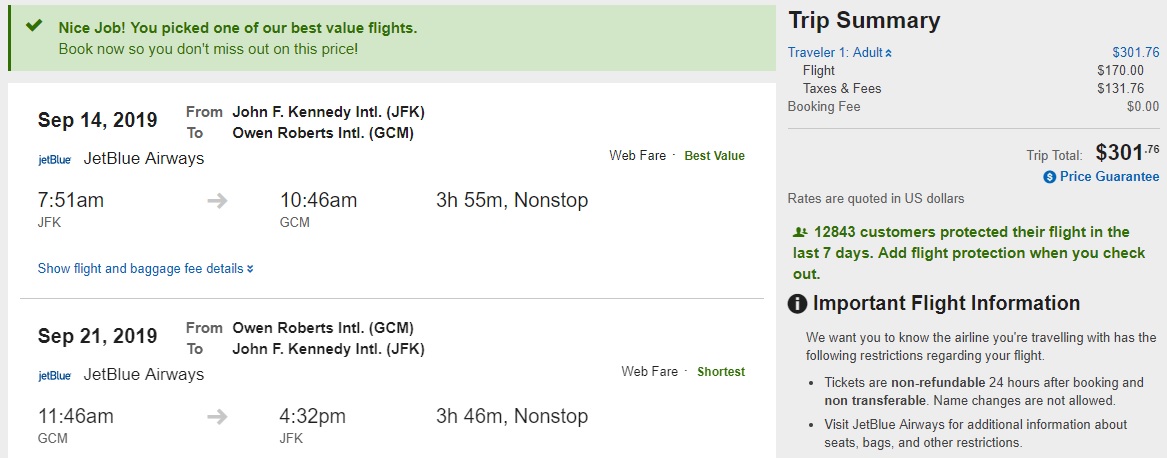The height and width of the screenshot is (458, 1167).
Task: Click JetBlue logo on Sep 14 flight
Action: pyautogui.click(x=54, y=159)
